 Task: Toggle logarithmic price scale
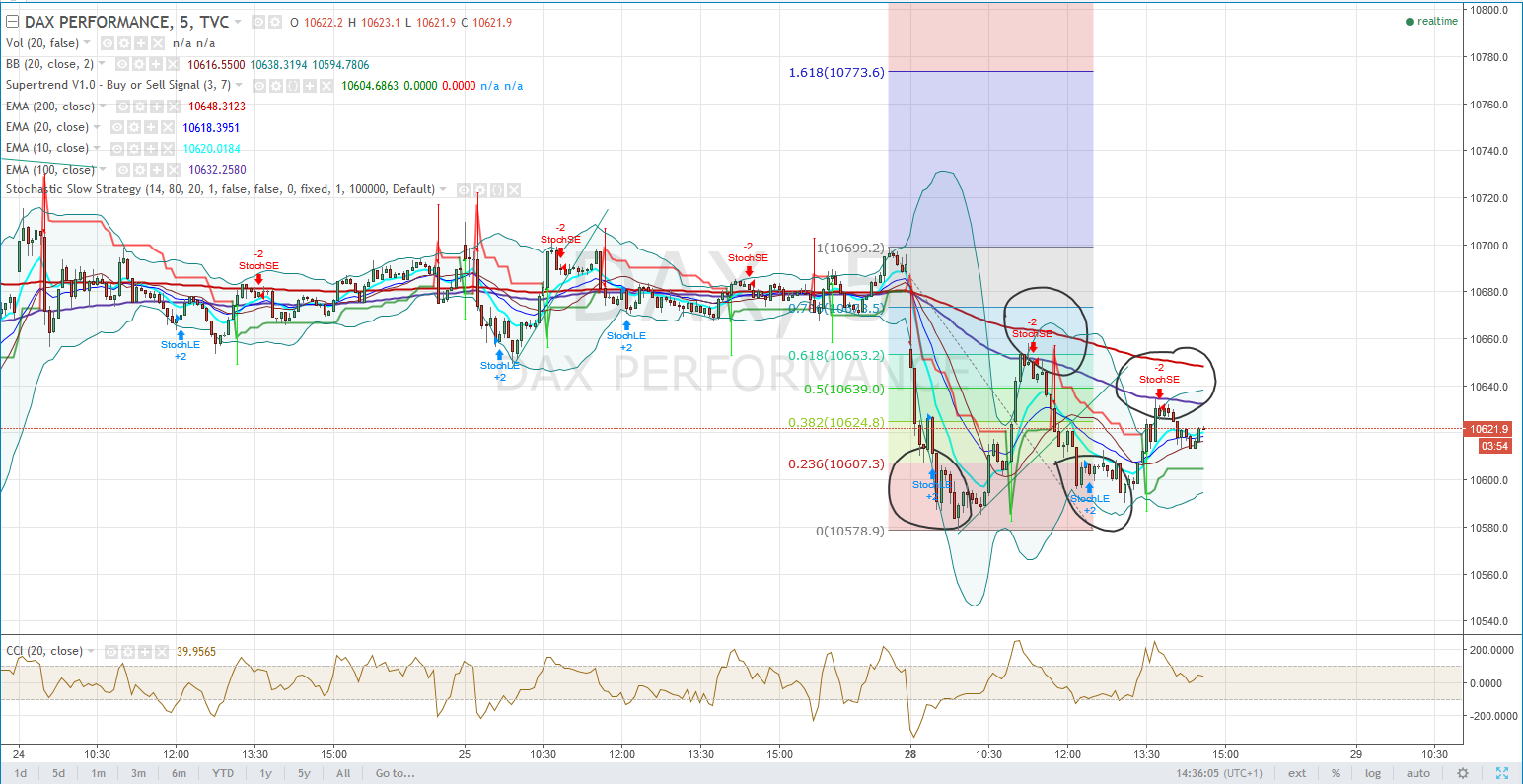[1373, 773]
